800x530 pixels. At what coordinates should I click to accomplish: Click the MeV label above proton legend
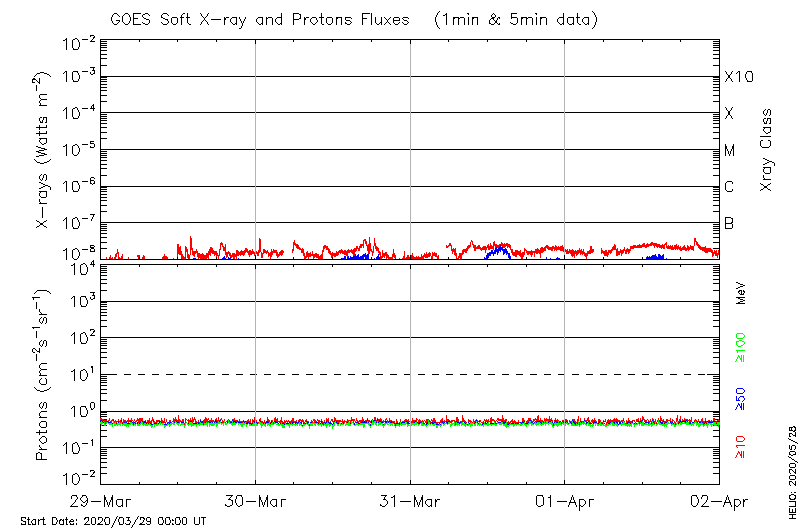point(741,292)
